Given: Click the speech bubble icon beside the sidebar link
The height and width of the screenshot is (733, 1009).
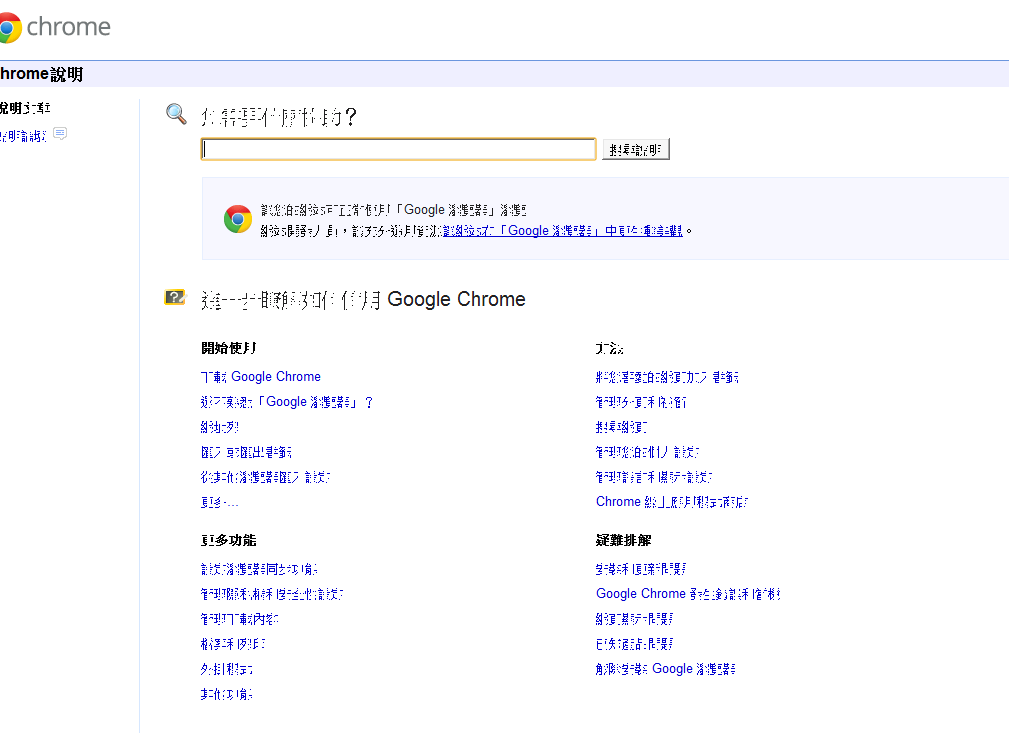Looking at the screenshot, I should (60, 134).
